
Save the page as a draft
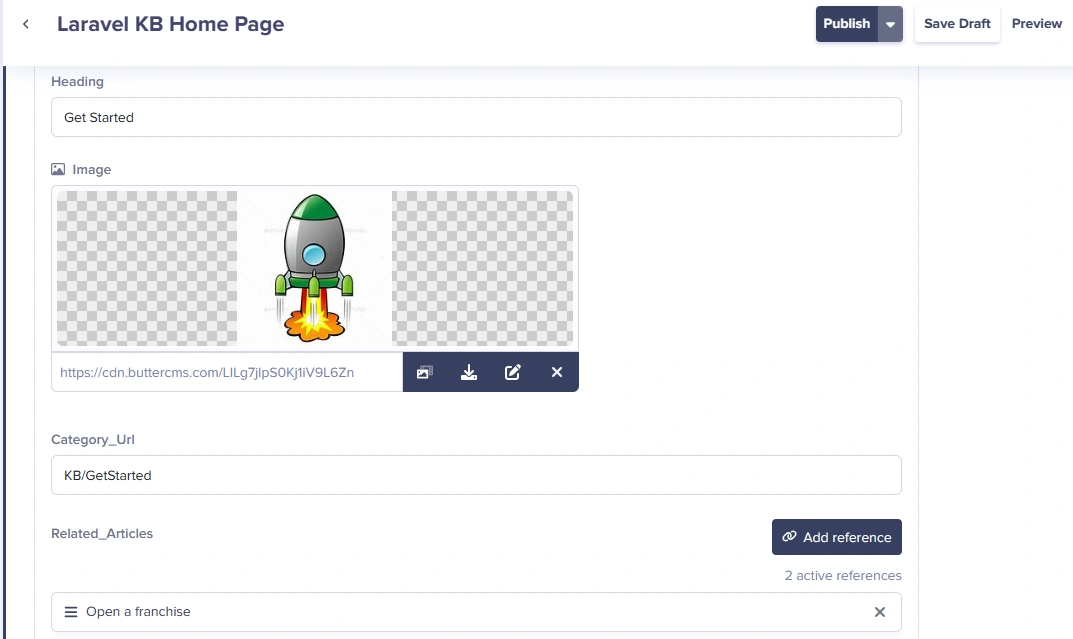tap(957, 24)
